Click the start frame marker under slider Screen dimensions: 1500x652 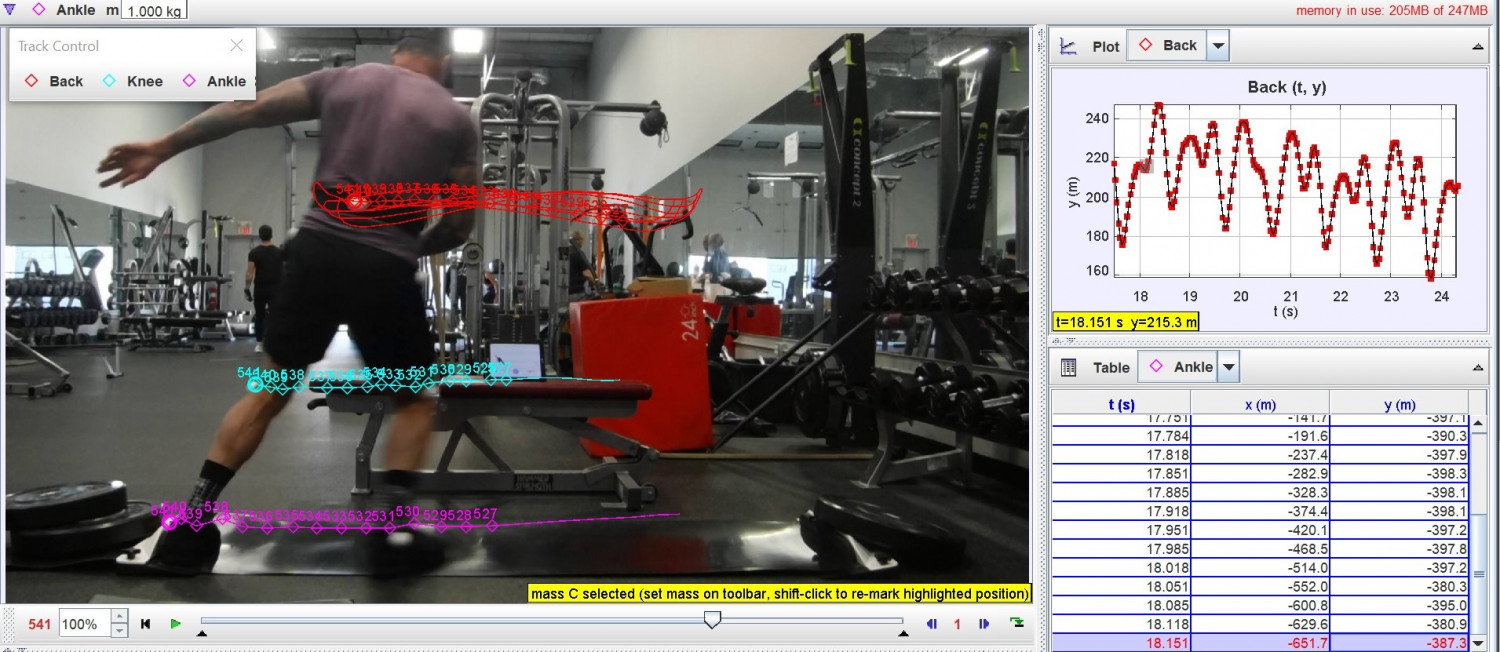[x=202, y=633]
